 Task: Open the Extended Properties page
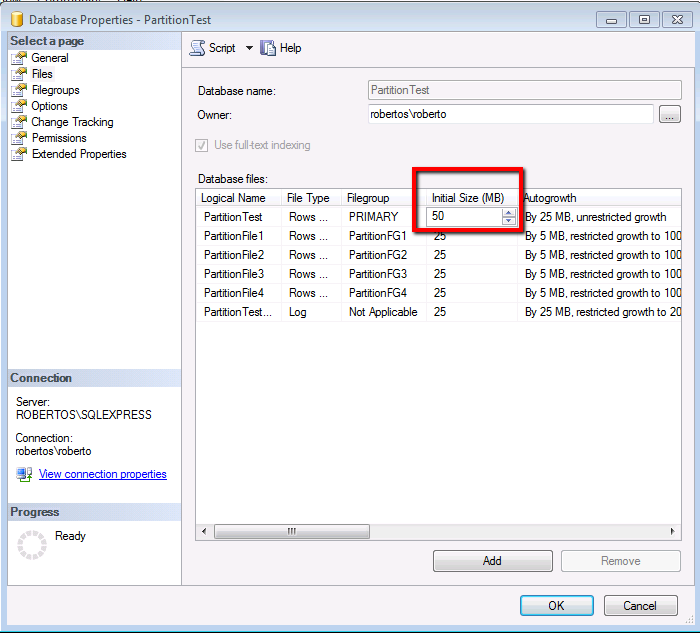(x=79, y=154)
